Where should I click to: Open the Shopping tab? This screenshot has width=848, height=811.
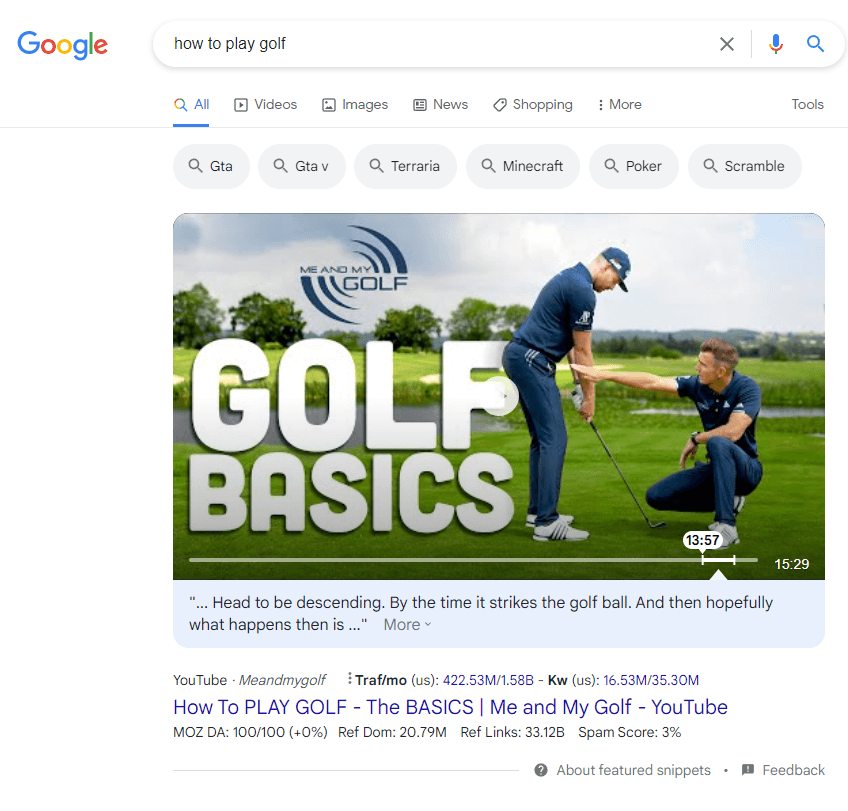pos(533,105)
